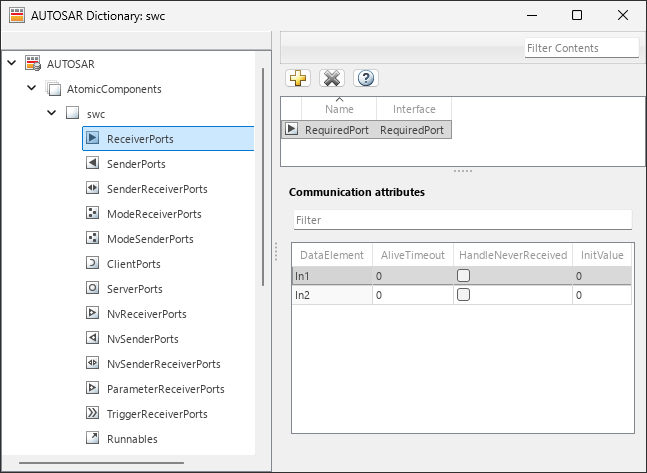Collapse the AUTOSAR root node
Image resolution: width=647 pixels, height=473 pixels.
[12, 63]
